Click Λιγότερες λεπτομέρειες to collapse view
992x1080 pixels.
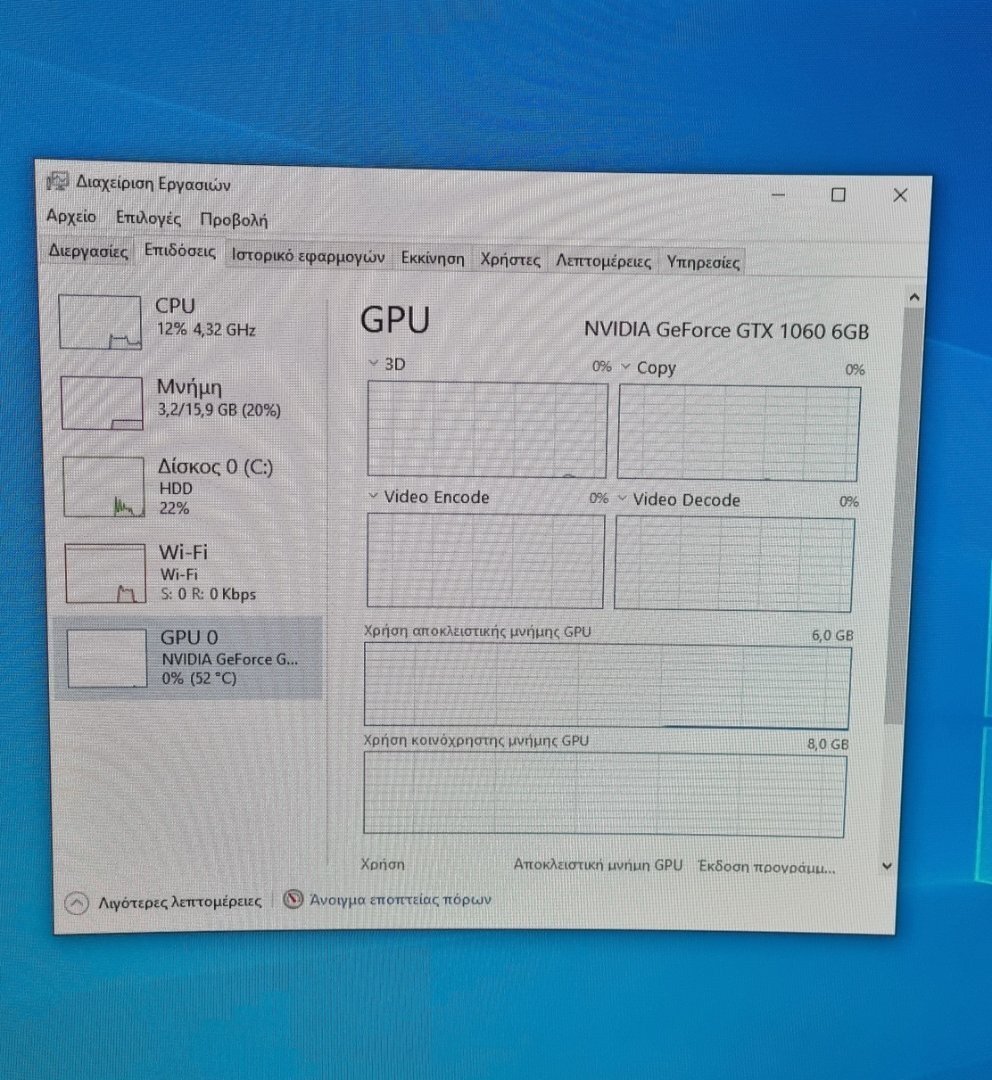click(x=180, y=901)
